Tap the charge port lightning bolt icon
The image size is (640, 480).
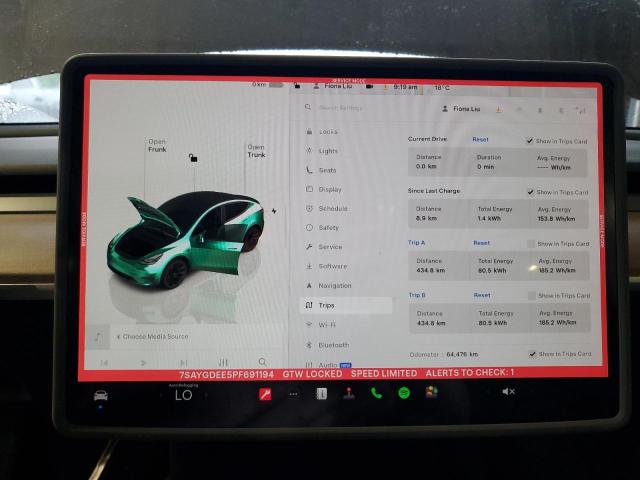274,211
